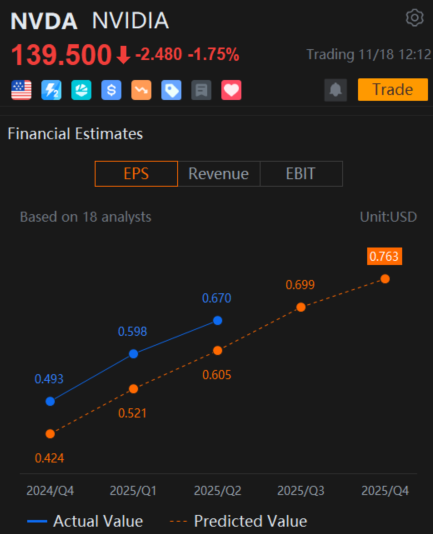This screenshot has width=433, height=534.
Task: Click the Financial Estimates heading
Action: coord(75,134)
